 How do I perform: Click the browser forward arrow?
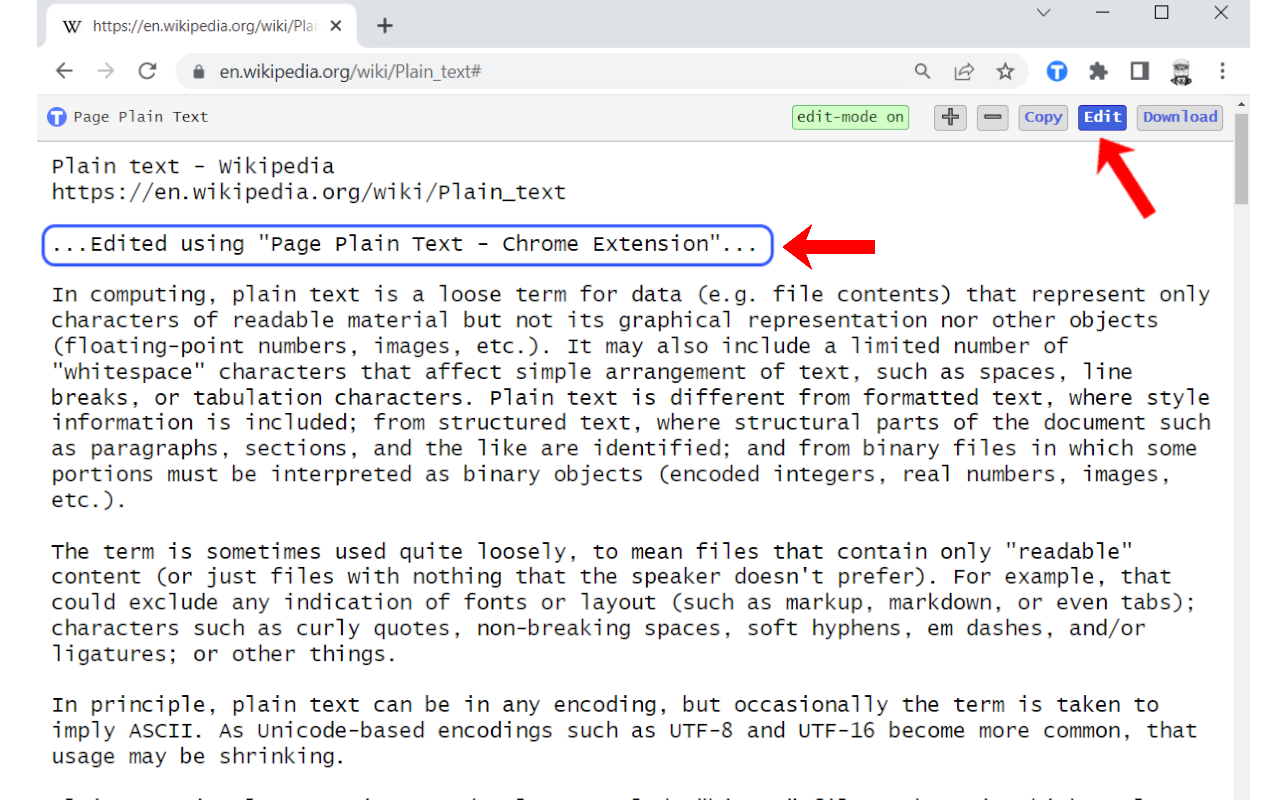coord(106,71)
